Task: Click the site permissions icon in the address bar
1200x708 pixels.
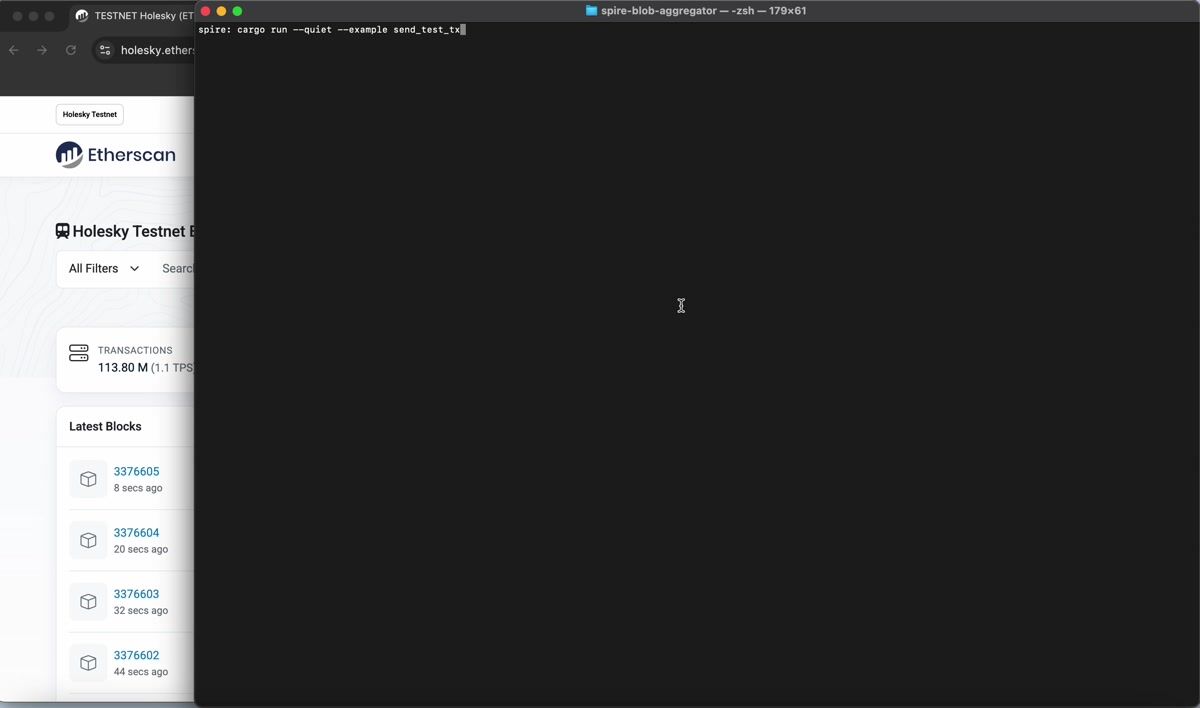Action: 105,50
